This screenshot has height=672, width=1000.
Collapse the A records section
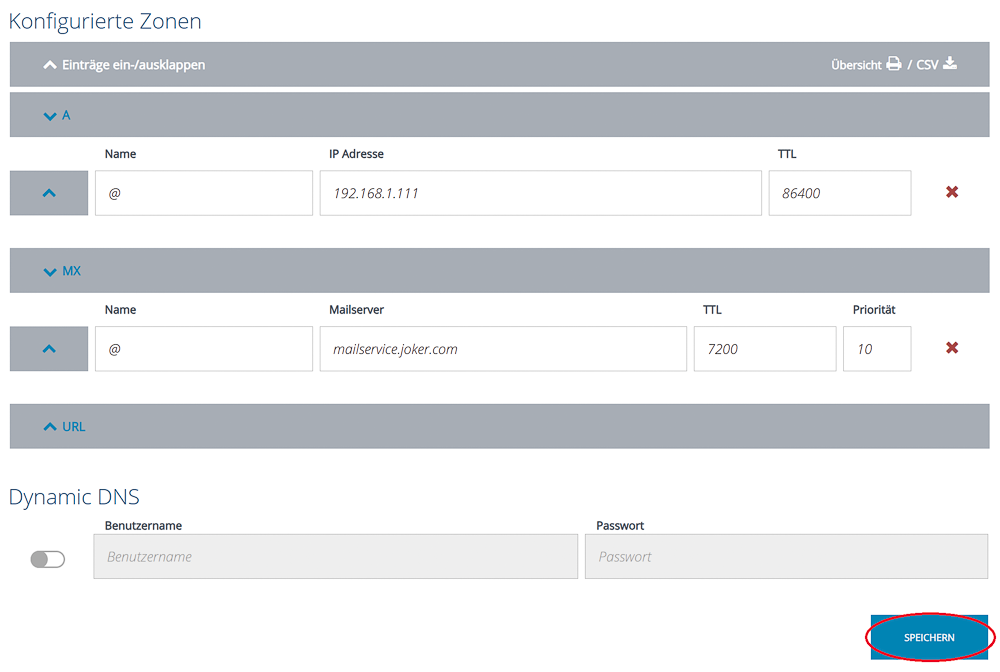[x=57, y=115]
